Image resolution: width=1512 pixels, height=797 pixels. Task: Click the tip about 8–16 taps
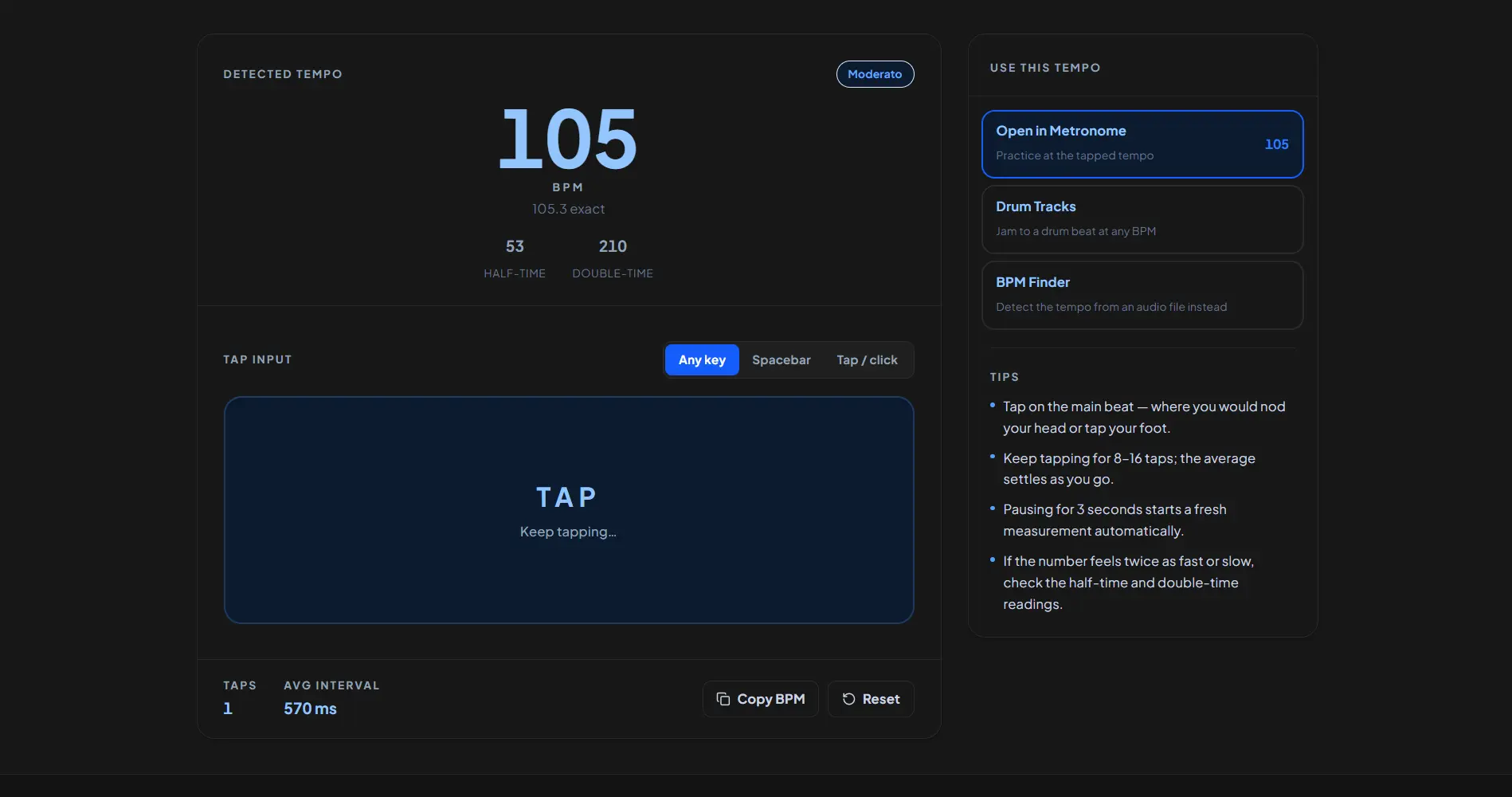pos(1129,469)
